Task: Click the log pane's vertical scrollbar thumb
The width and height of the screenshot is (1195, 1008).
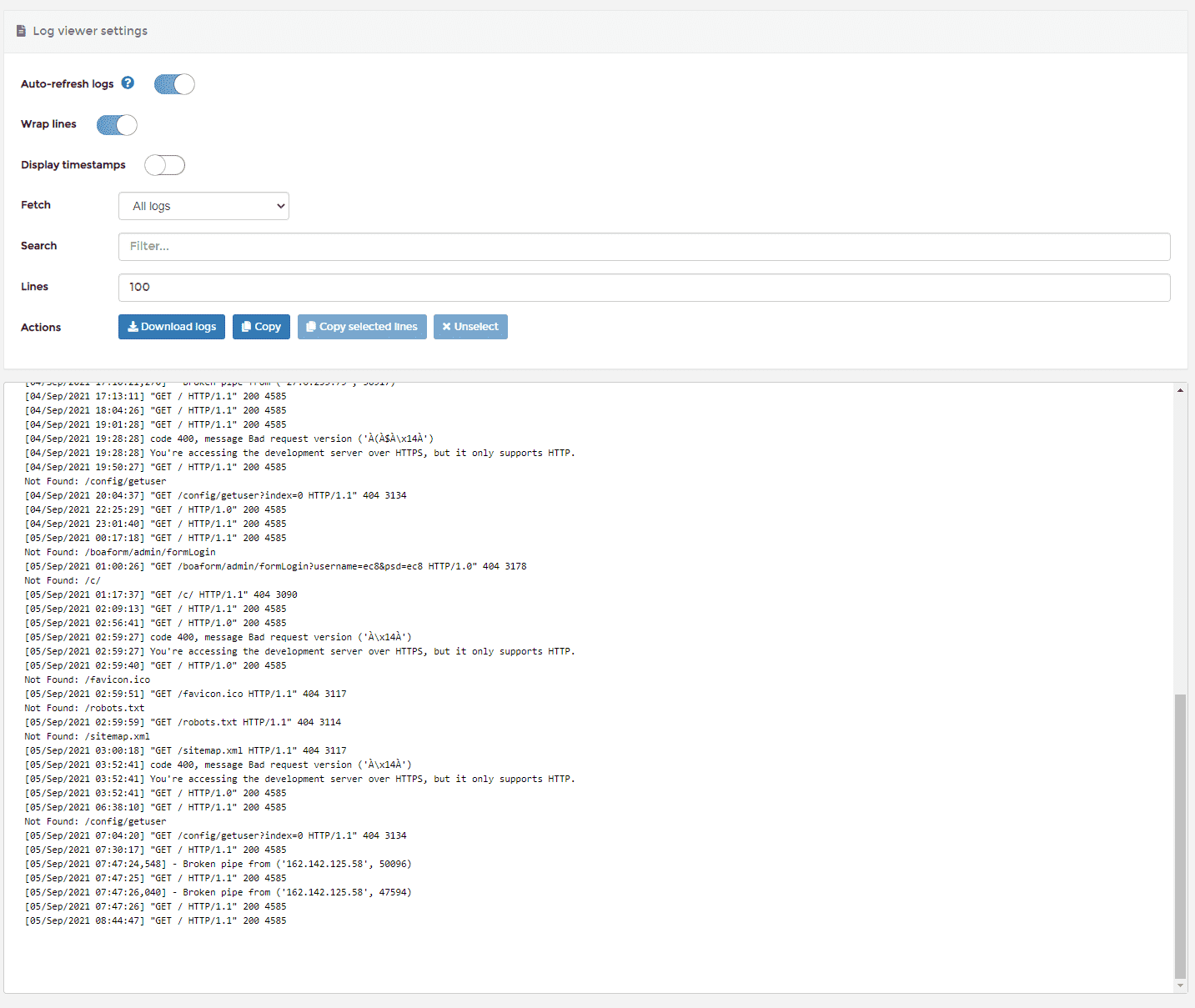Action: 1180,835
